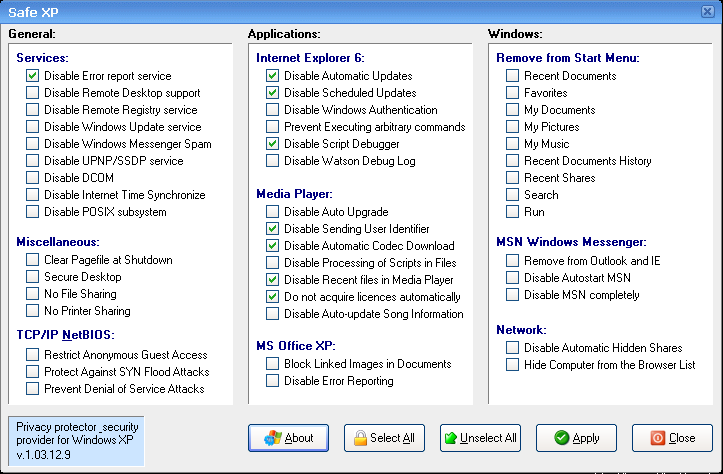
Task: Enable Disable Remote Desktop support
Action: [33, 93]
